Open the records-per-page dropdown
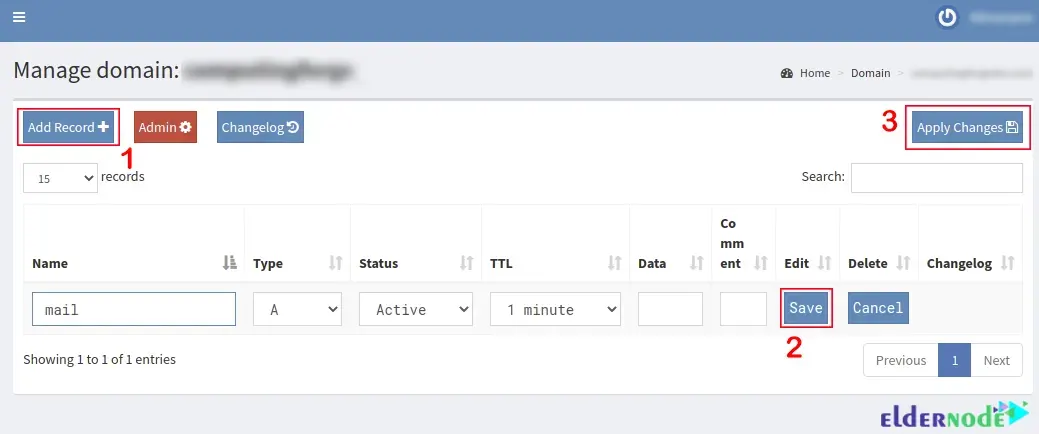Image resolution: width=1039 pixels, height=434 pixels. coord(60,178)
